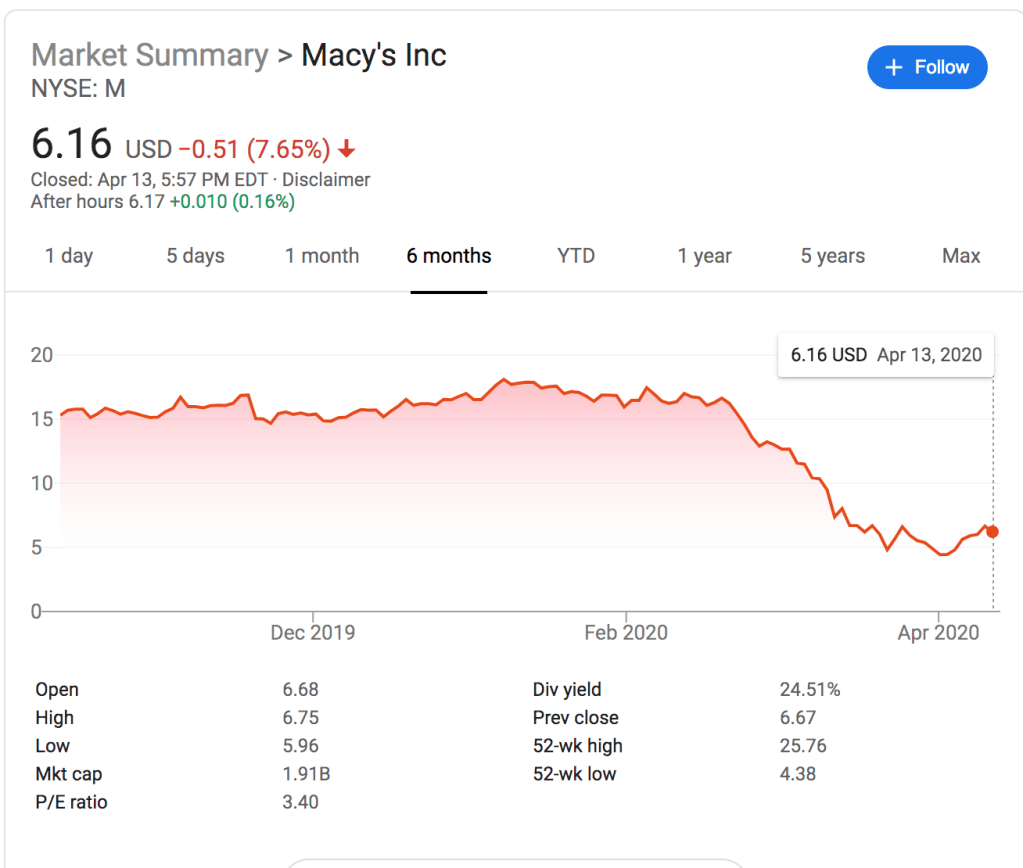
Task: Click the orange data point on chart
Action: point(992,532)
